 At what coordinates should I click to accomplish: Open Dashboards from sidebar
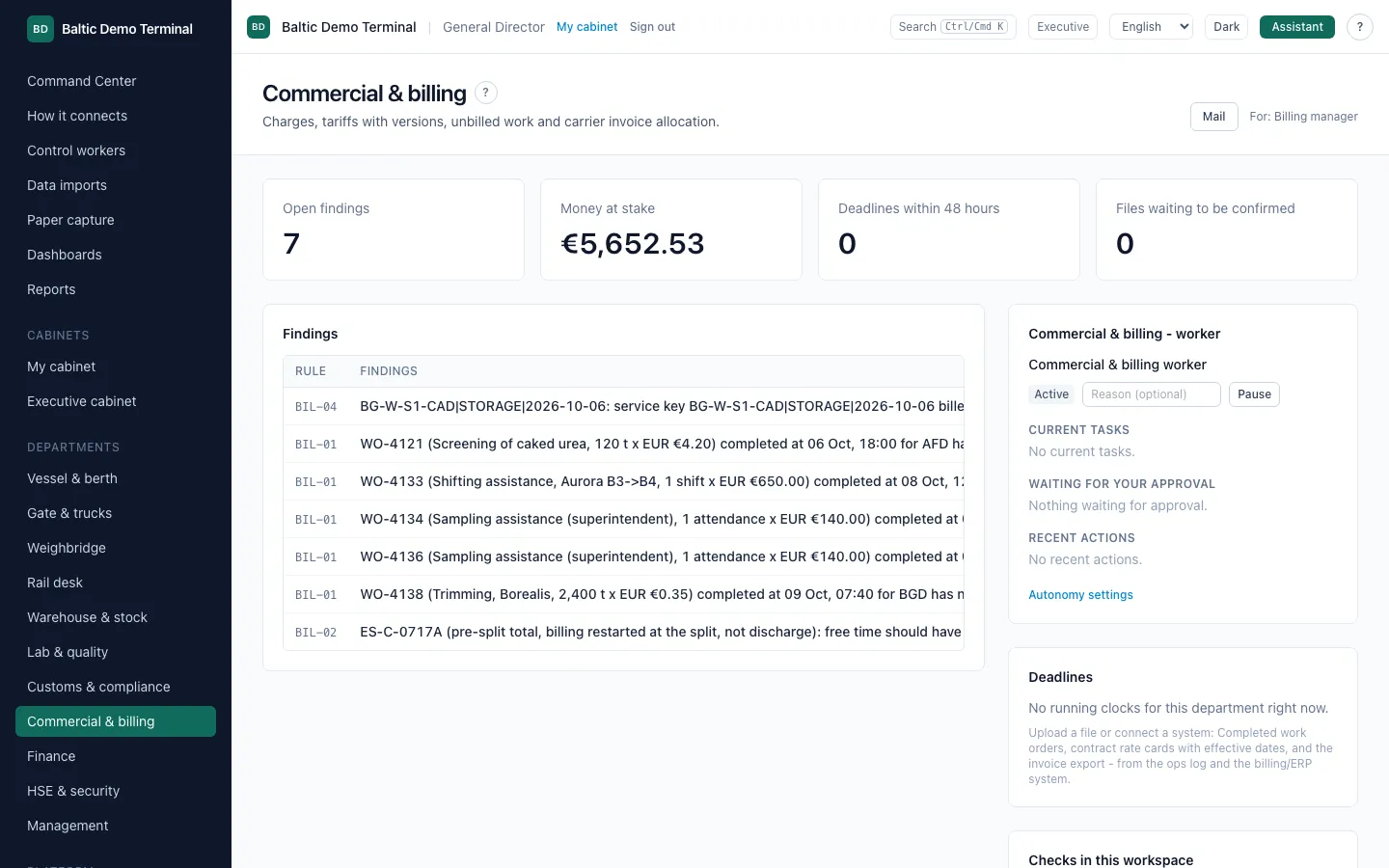click(x=116, y=255)
